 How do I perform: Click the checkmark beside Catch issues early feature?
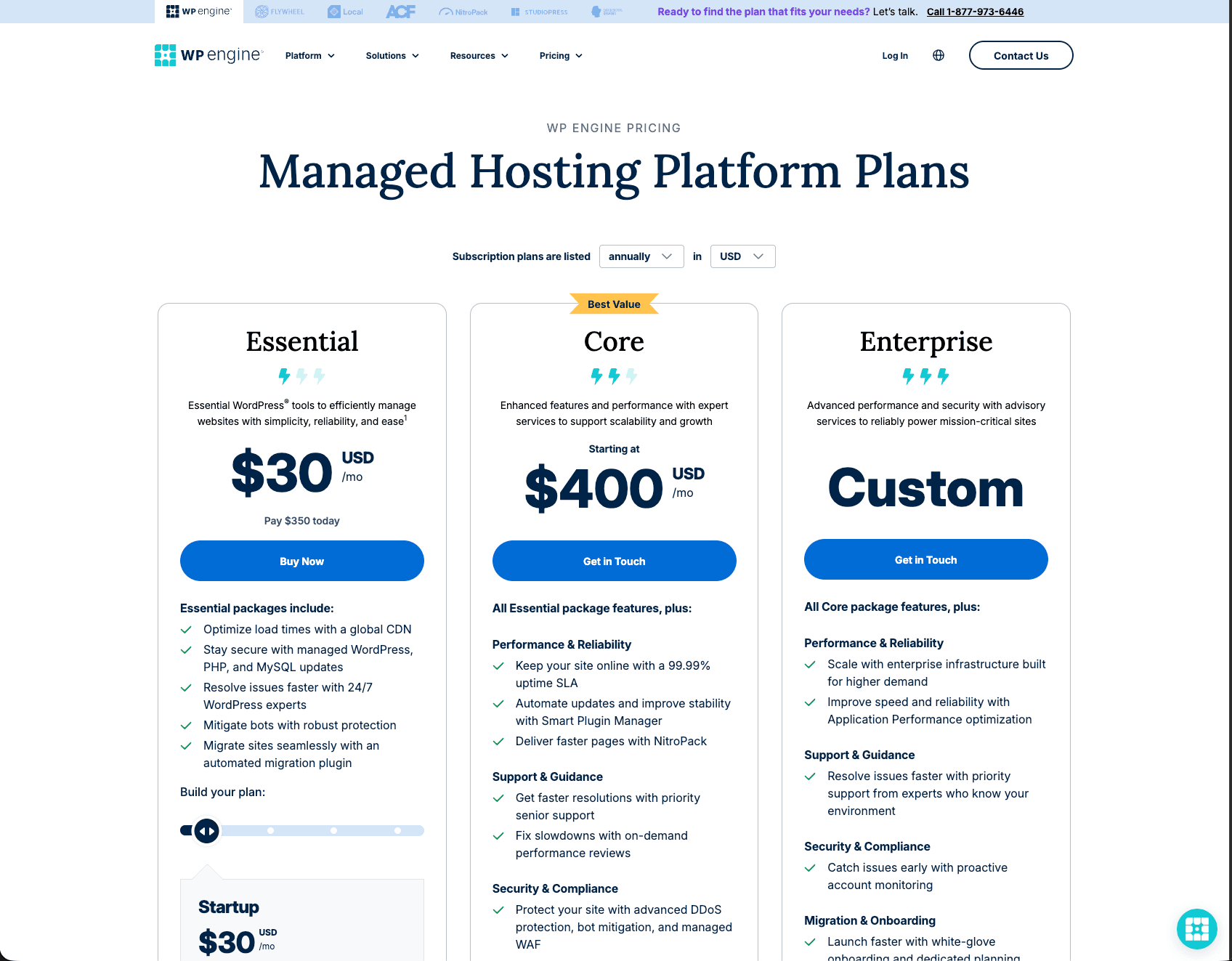pos(810,868)
